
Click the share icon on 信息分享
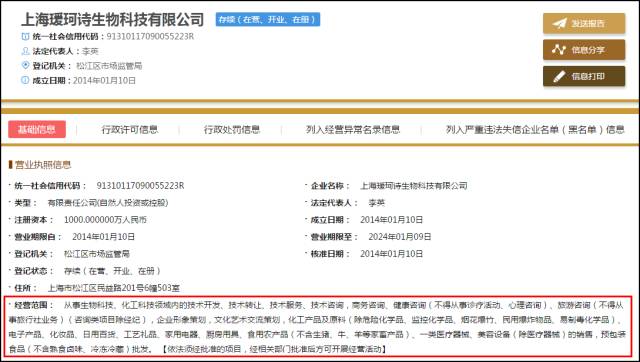tap(559, 50)
